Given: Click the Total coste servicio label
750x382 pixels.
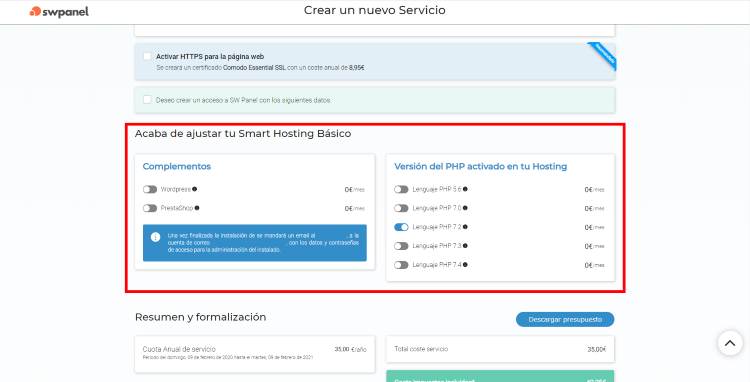Looking at the screenshot, I should pyautogui.click(x=421, y=349).
